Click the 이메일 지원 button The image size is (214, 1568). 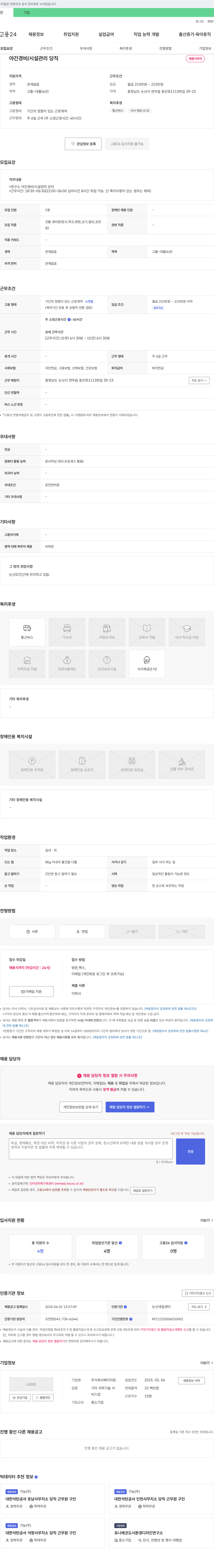coord(32,992)
